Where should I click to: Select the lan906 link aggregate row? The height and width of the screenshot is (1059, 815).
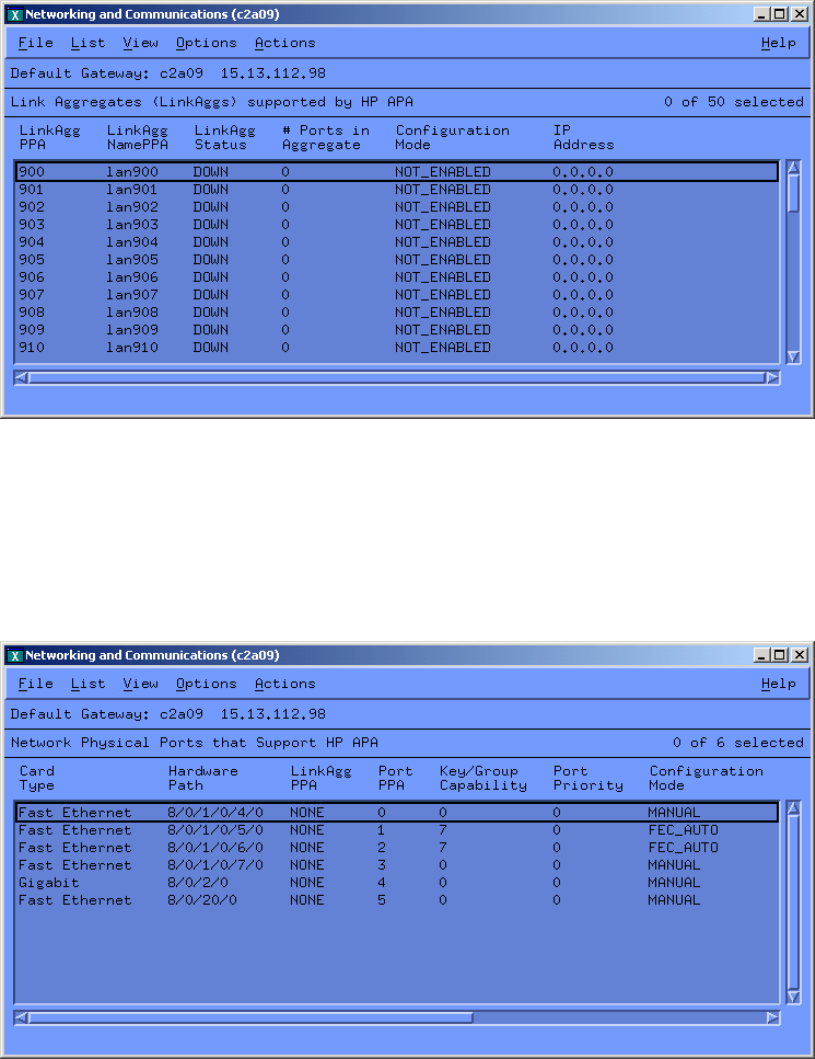point(396,277)
